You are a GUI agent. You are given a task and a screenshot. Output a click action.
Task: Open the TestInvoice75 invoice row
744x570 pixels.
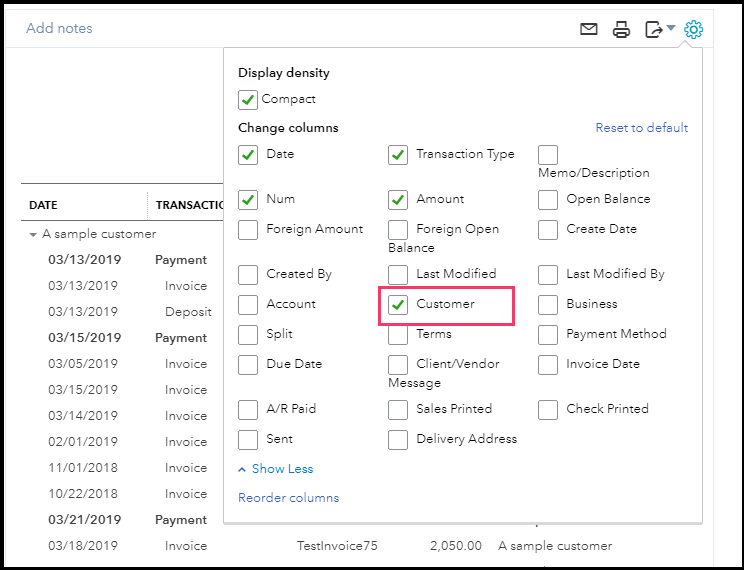(x=336, y=546)
